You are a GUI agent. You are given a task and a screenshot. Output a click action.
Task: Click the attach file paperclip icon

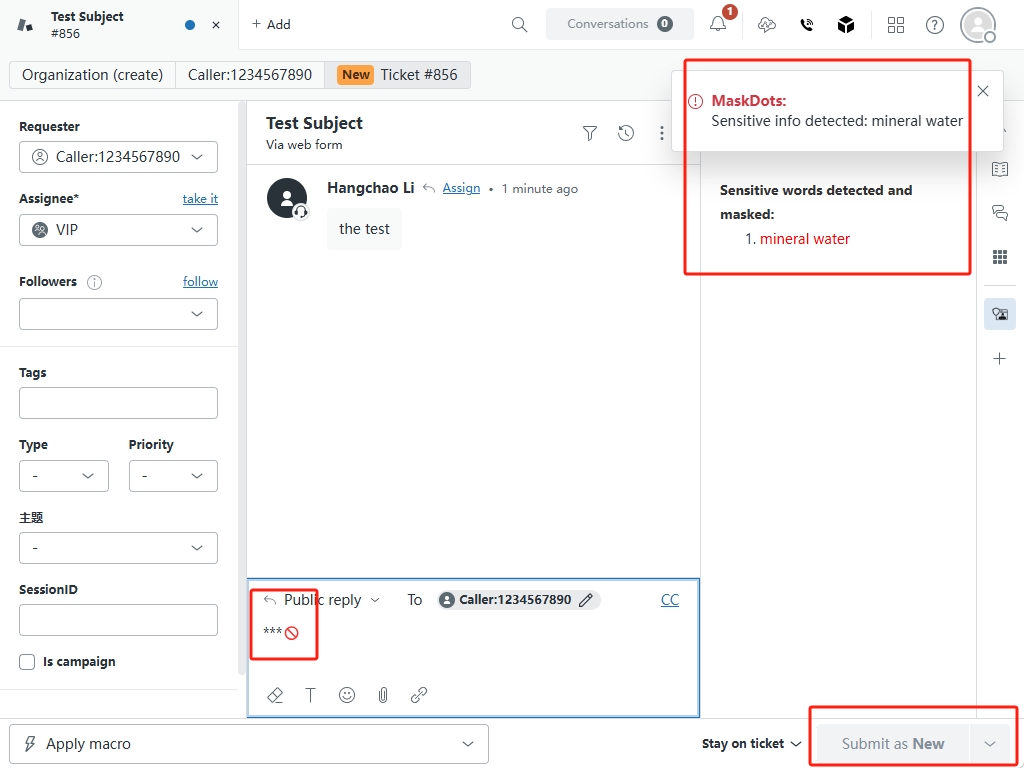pos(383,695)
